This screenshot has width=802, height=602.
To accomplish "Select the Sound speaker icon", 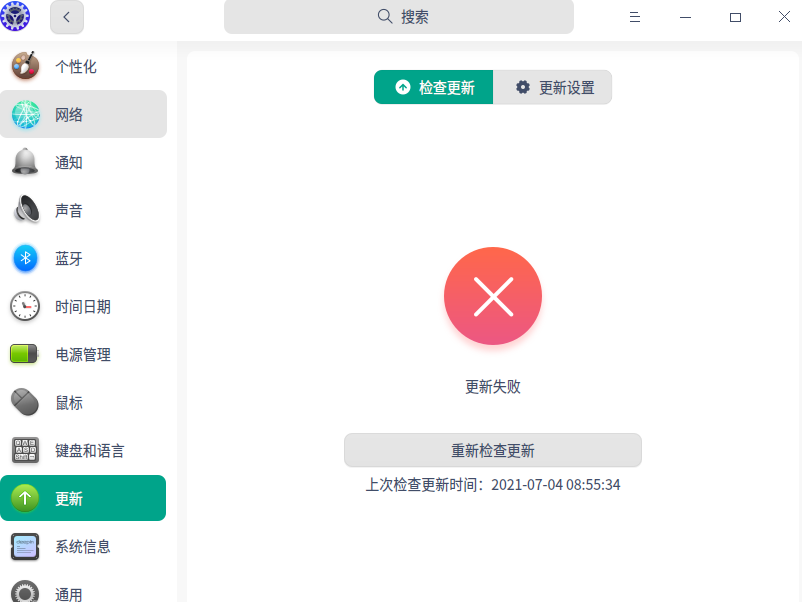I will click(x=26, y=210).
